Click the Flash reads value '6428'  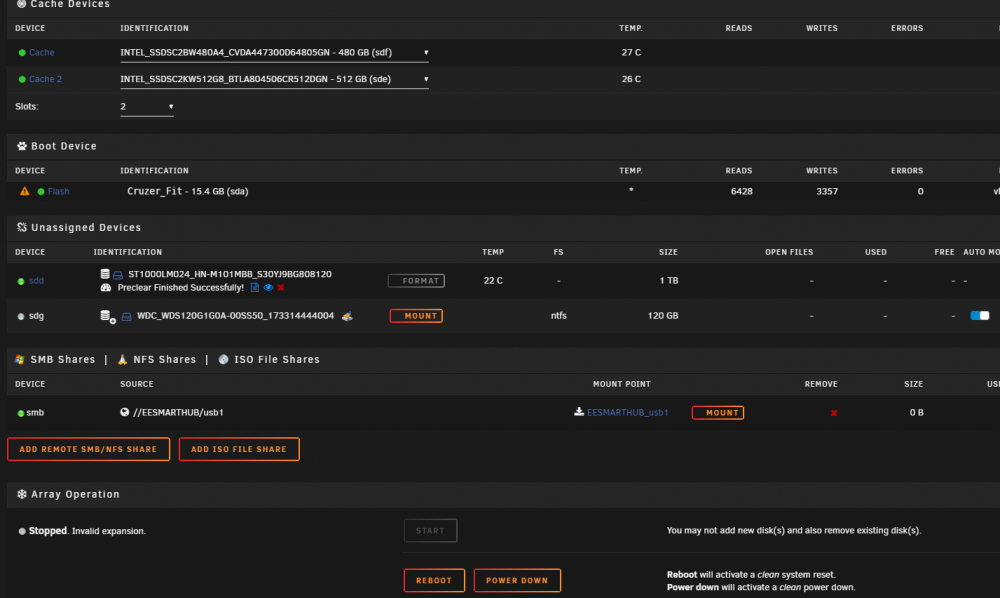click(741, 191)
